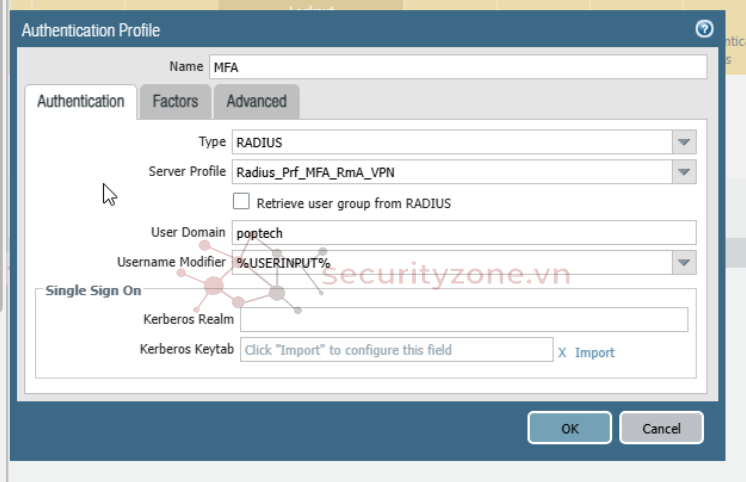
Task: Switch to the Authentication tab
Action: (81, 101)
